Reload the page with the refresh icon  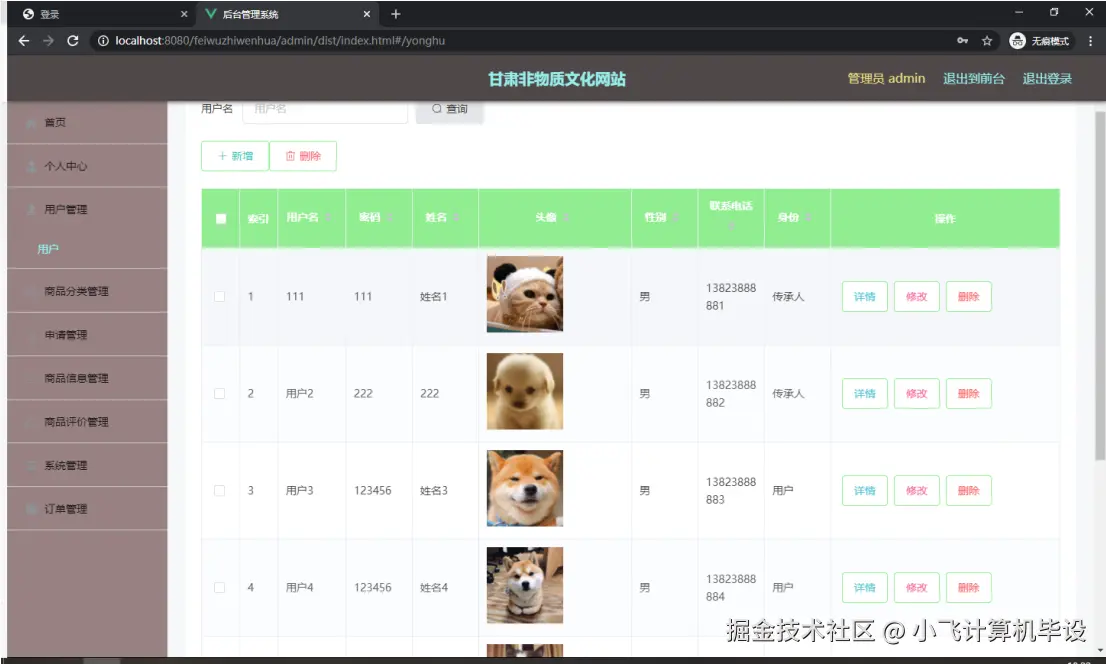coord(73,41)
